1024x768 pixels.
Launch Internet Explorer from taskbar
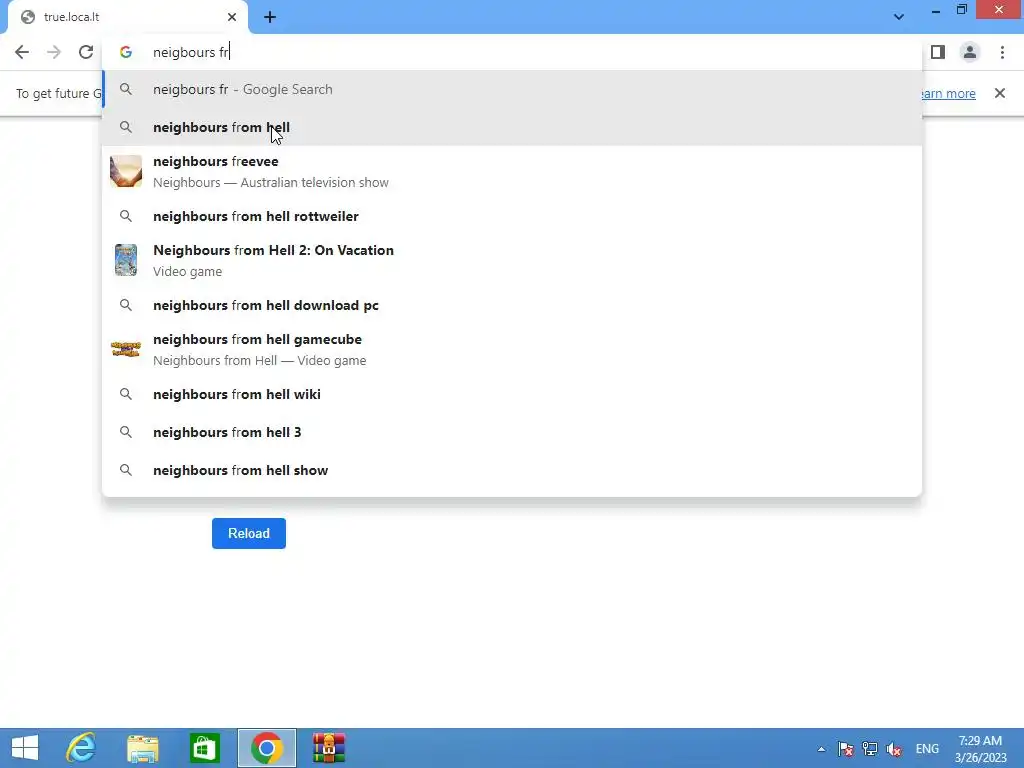tap(81, 748)
